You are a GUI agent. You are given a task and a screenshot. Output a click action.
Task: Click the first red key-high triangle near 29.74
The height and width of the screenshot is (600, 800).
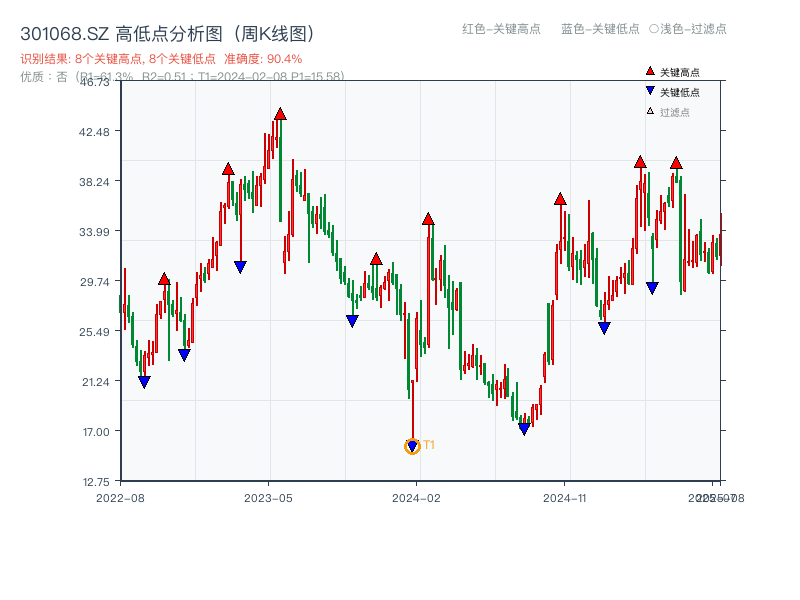[x=164, y=279]
